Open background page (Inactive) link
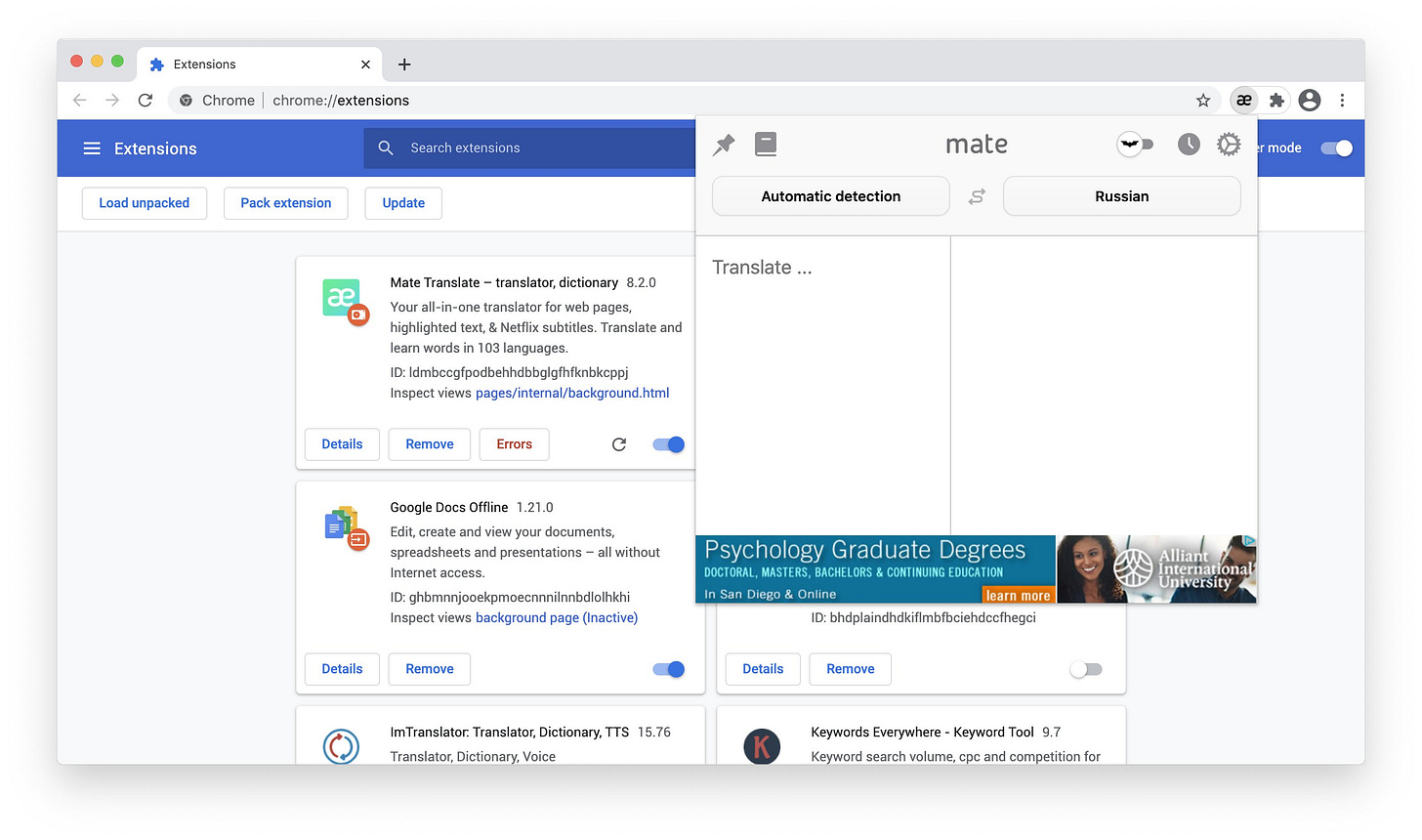The width and height of the screenshot is (1422, 840). tap(557, 617)
